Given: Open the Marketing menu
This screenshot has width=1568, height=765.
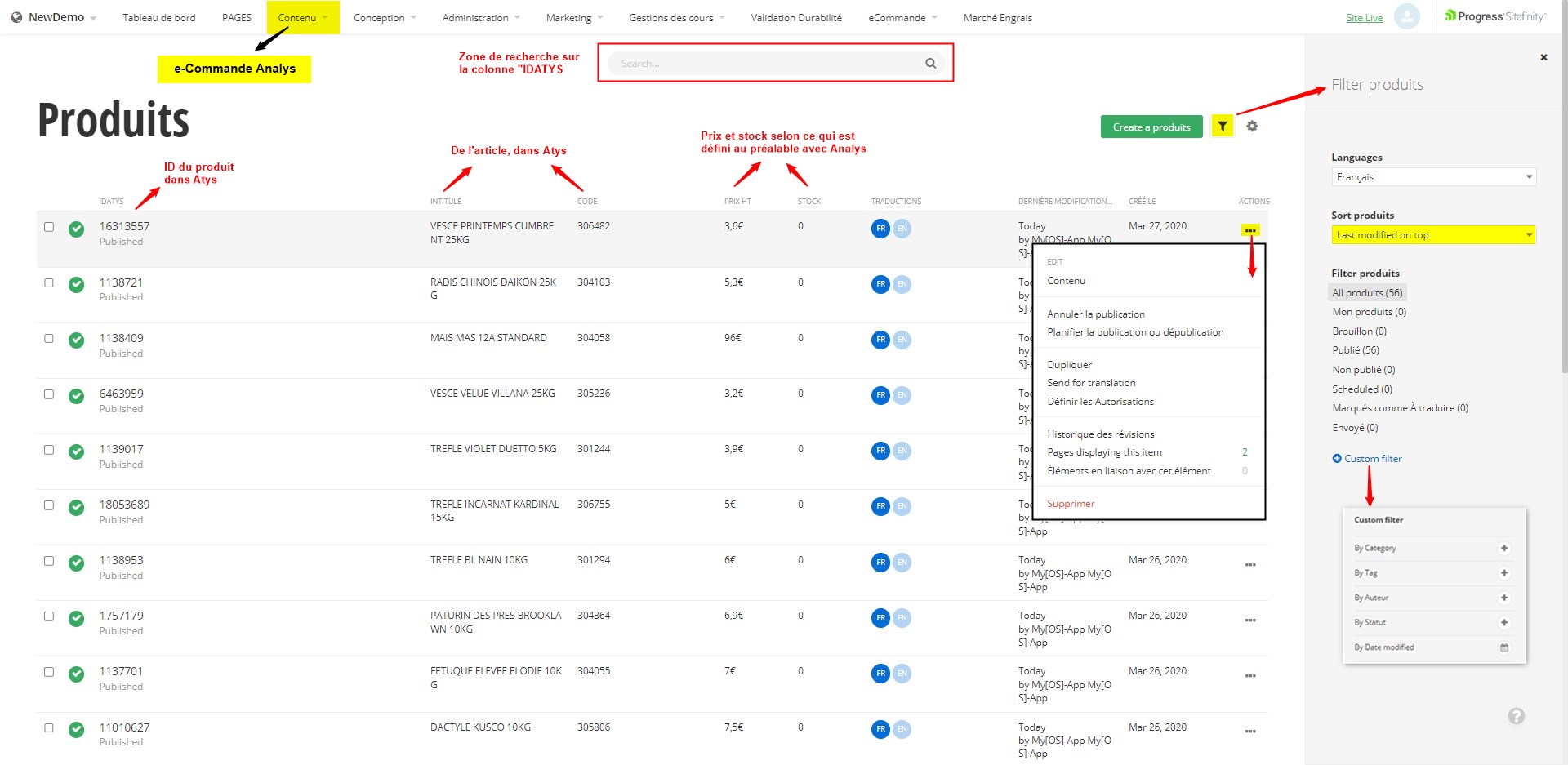Looking at the screenshot, I should [x=569, y=16].
